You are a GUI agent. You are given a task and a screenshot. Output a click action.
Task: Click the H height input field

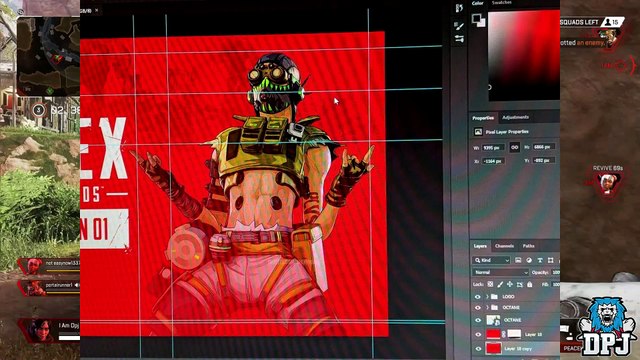tap(544, 147)
